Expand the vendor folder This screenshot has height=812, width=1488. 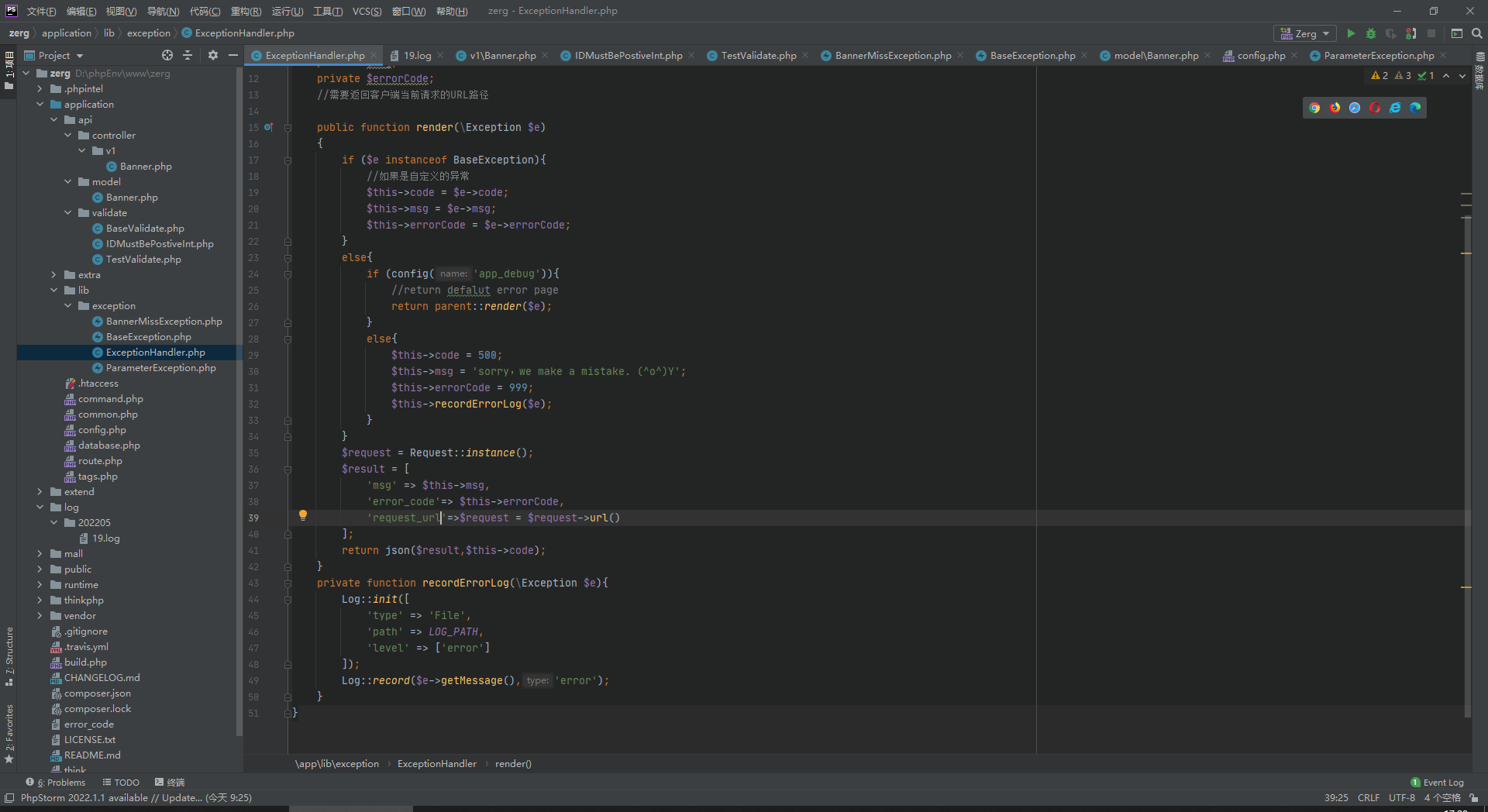(40, 616)
